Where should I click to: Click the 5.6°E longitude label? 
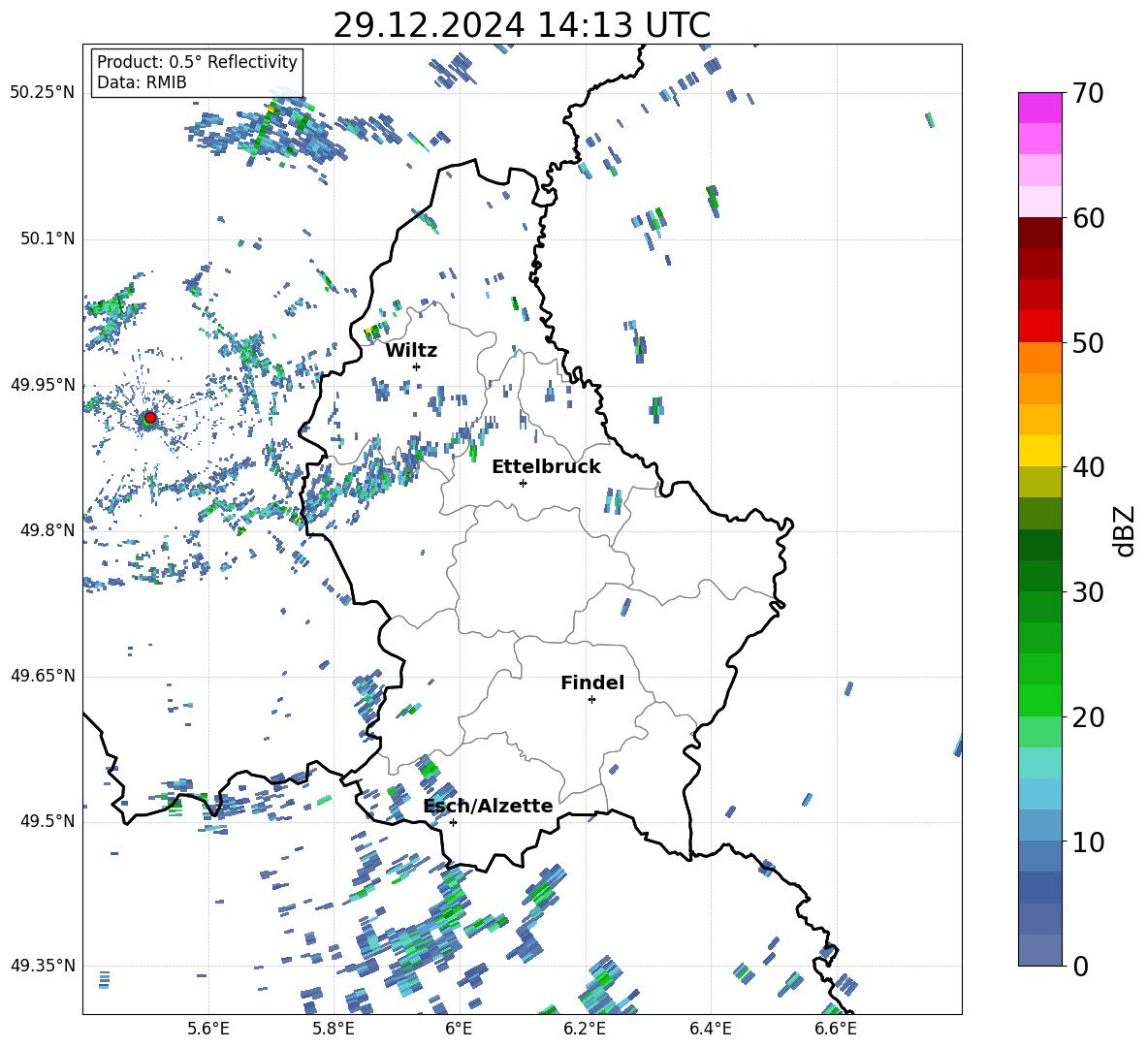(208, 1029)
